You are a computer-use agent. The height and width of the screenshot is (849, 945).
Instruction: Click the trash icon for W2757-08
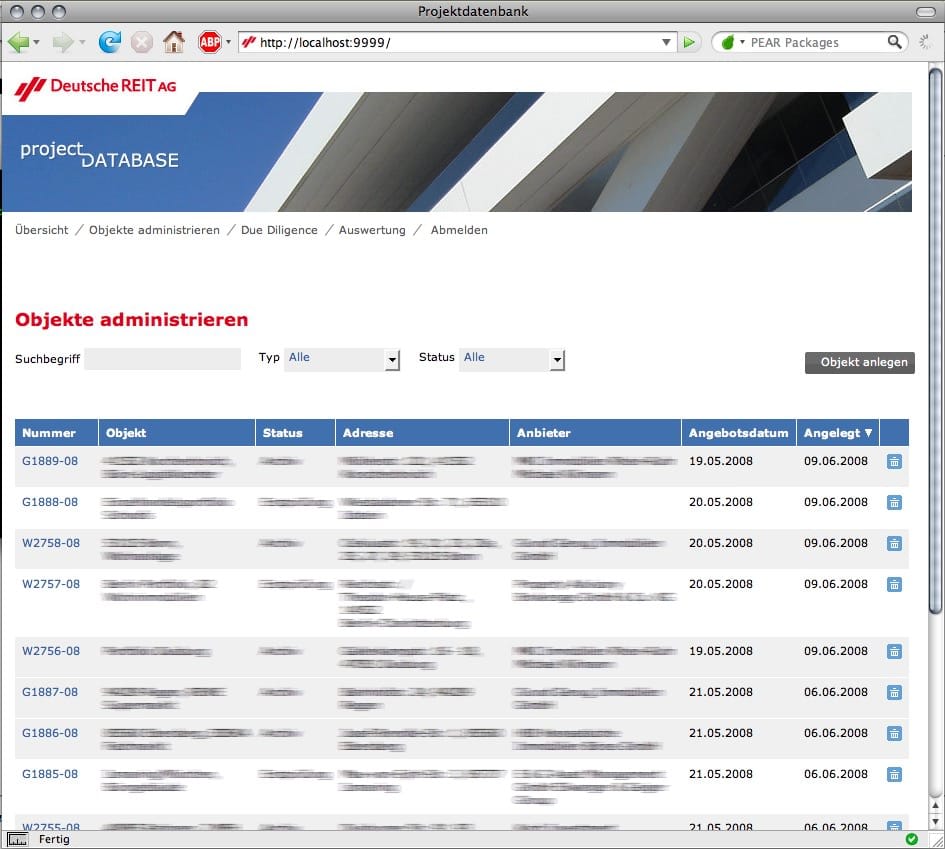[x=894, y=584]
